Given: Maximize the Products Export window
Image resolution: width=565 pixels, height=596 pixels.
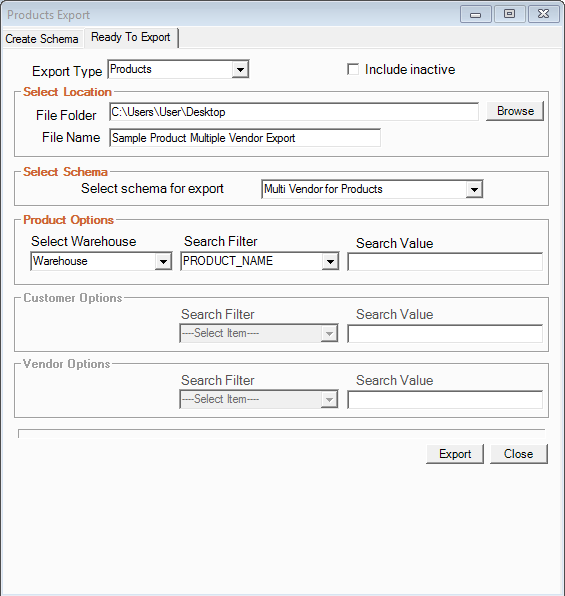Looking at the screenshot, I should pos(509,14).
